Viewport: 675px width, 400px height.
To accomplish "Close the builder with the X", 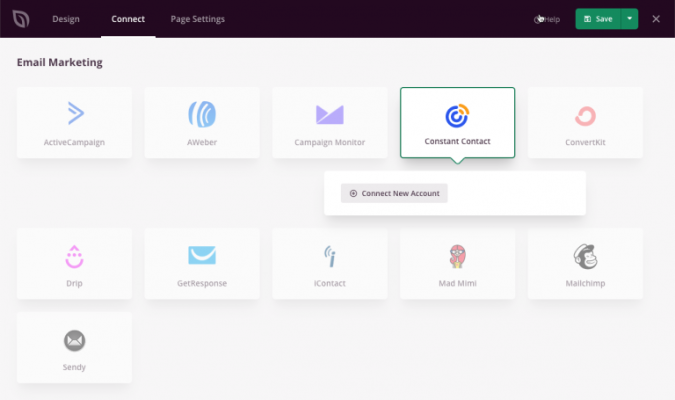I will click(x=656, y=19).
